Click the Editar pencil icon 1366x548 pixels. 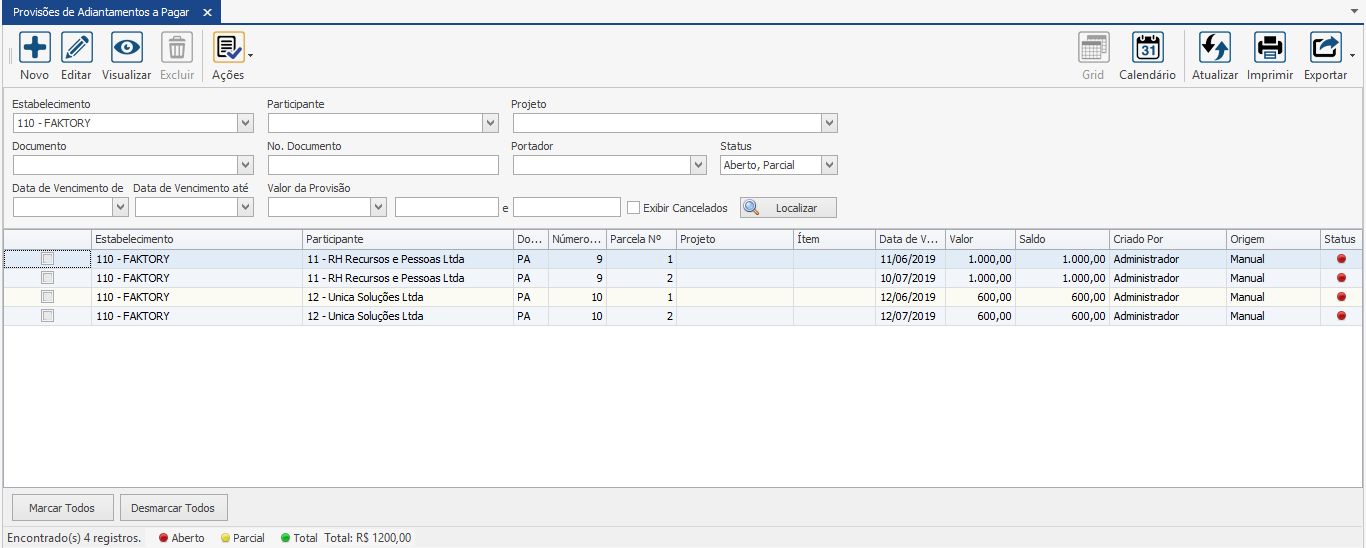[x=76, y=47]
